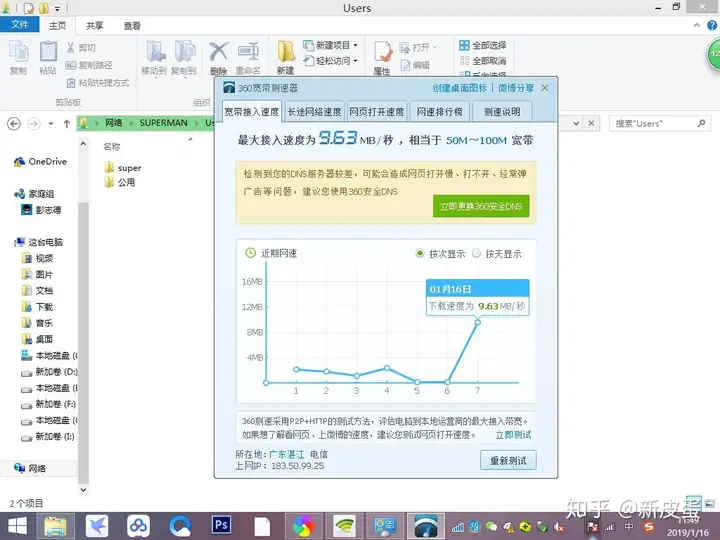
Task: Click Copy path (复制路径) in ribbon
Action: click(89, 65)
